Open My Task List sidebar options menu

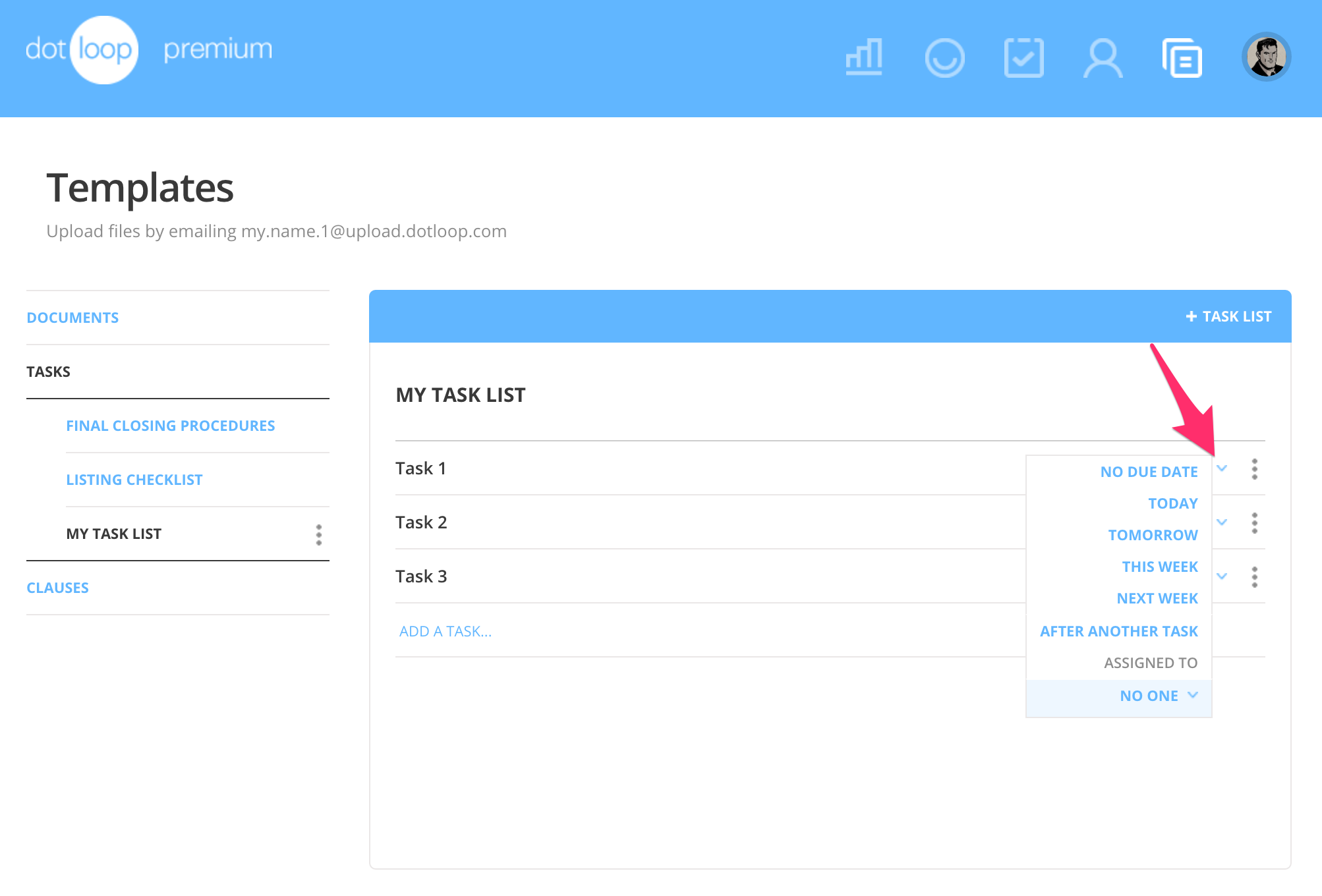[x=319, y=534]
